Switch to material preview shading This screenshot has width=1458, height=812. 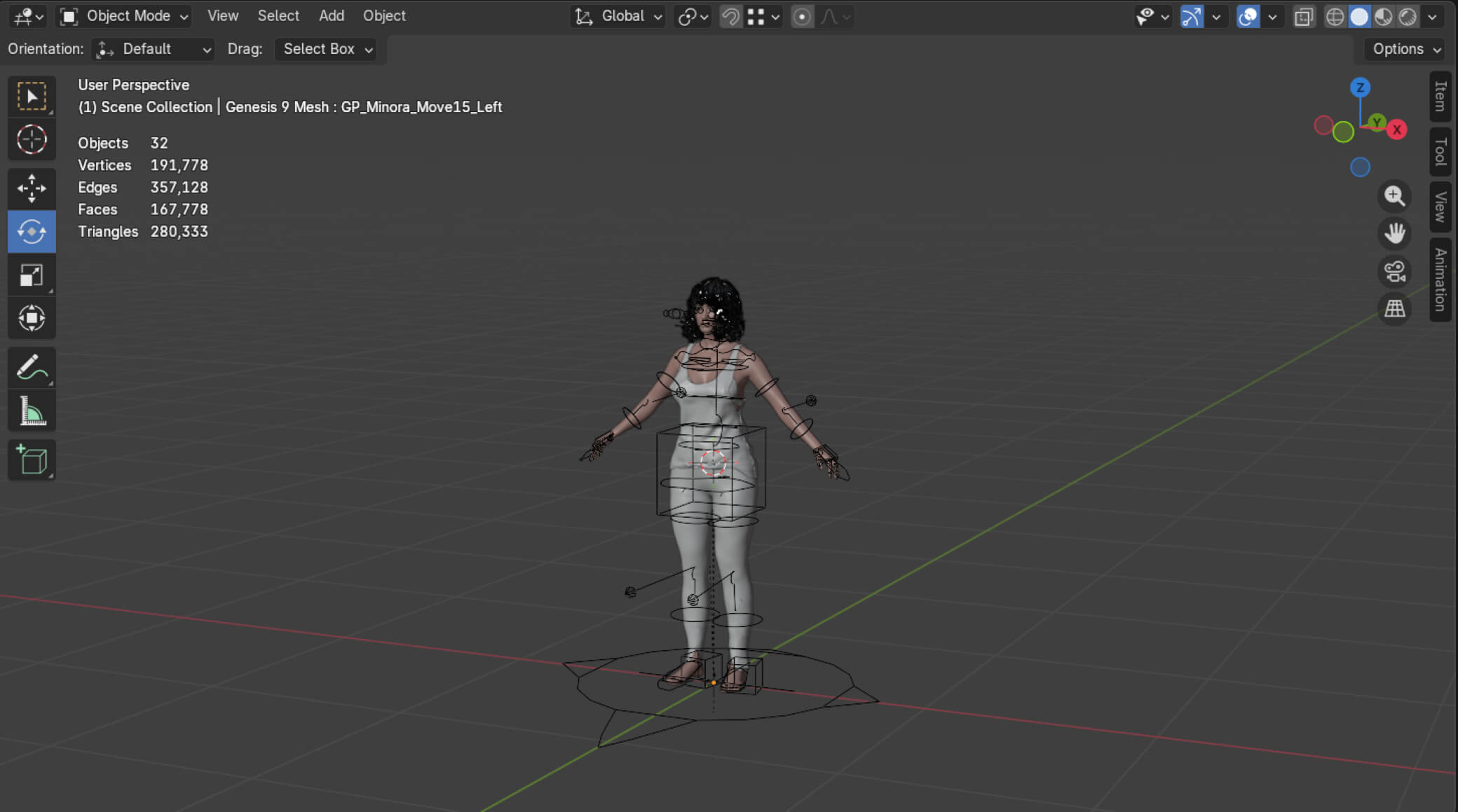click(1383, 16)
